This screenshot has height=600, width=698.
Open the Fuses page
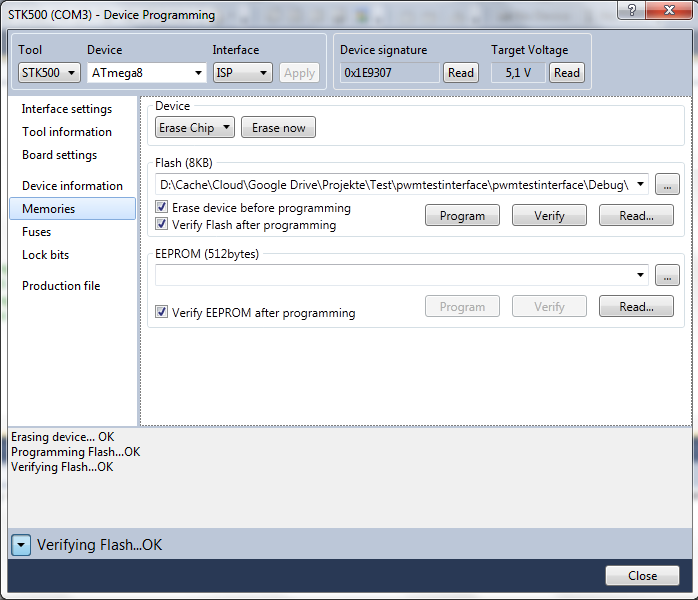click(x=37, y=232)
